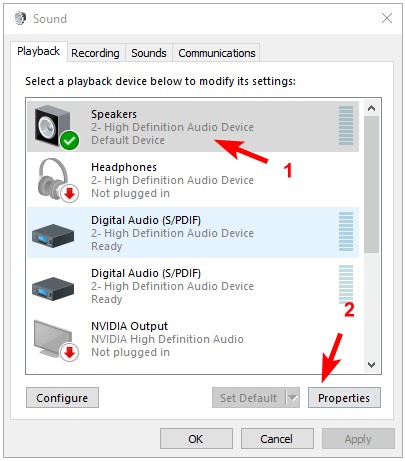Confirm with the OK button
The image size is (405, 461).
pyautogui.click(x=196, y=439)
